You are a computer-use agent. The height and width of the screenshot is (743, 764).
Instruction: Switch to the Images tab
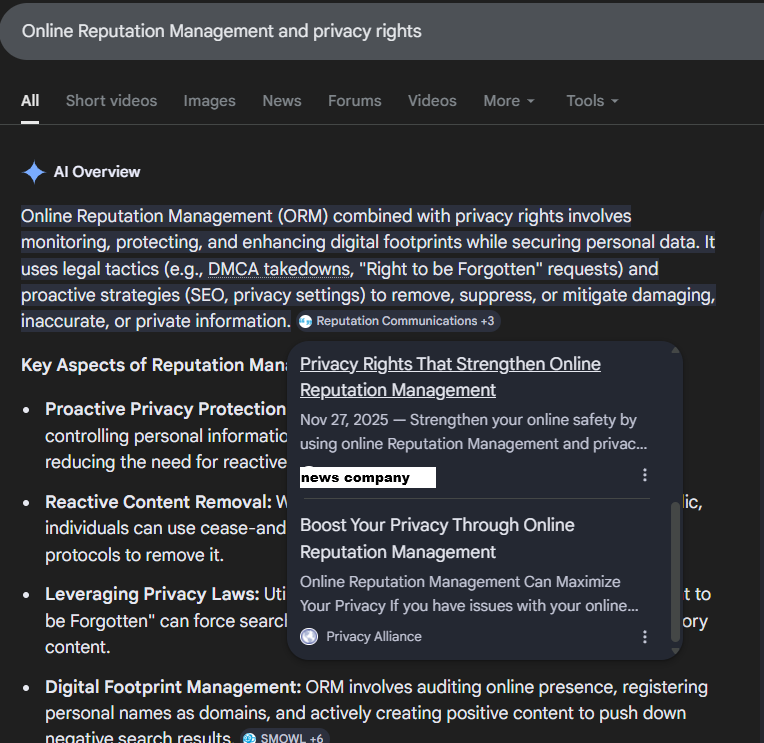point(210,101)
